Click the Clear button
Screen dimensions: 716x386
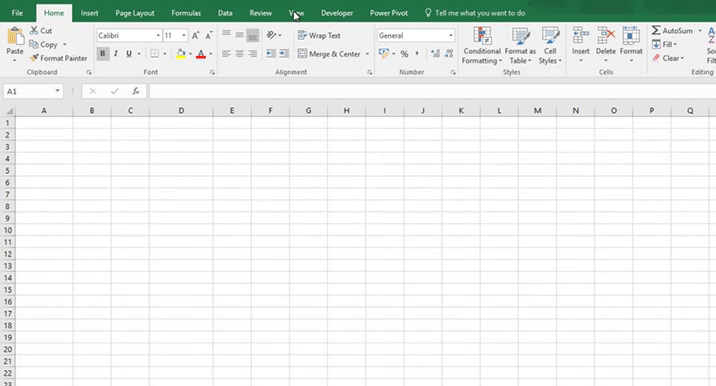pos(668,58)
